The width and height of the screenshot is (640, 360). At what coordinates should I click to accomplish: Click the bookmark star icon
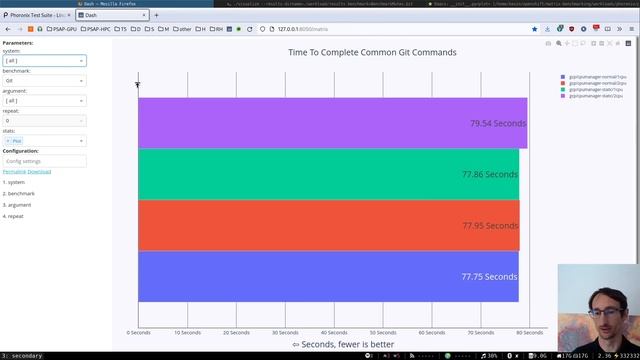coord(534,29)
